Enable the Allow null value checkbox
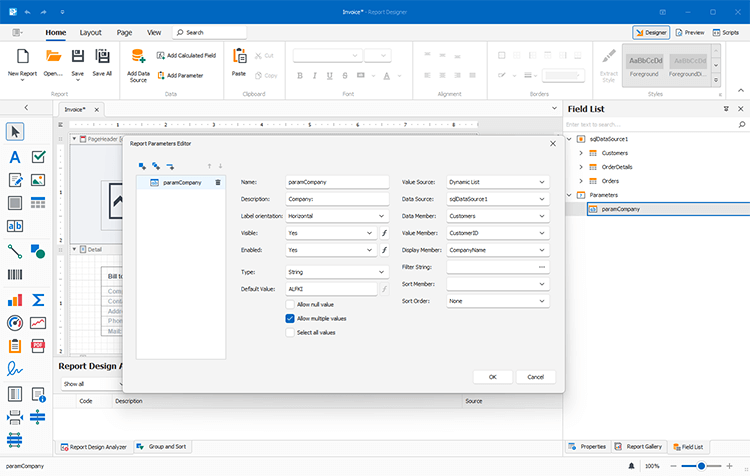750x476 pixels. click(x=290, y=304)
